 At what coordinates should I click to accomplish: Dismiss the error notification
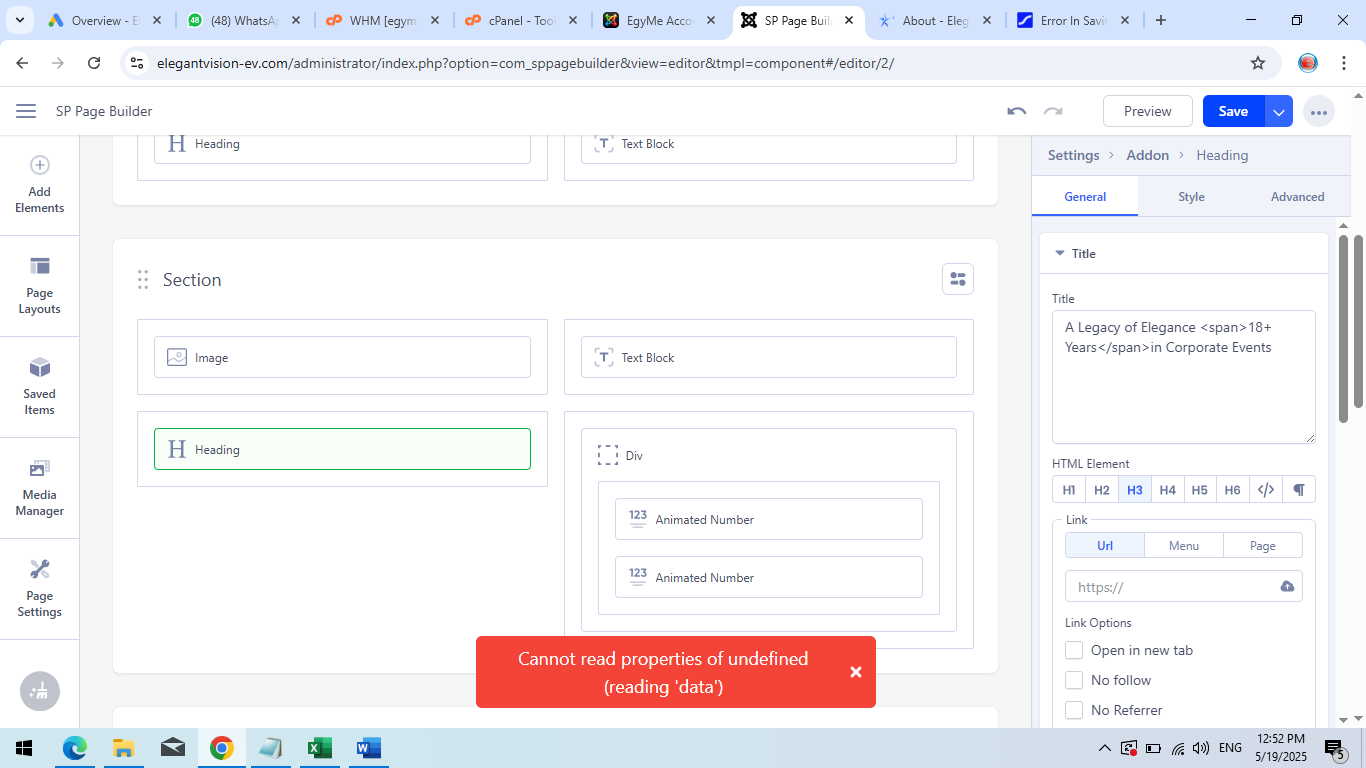[x=855, y=672]
